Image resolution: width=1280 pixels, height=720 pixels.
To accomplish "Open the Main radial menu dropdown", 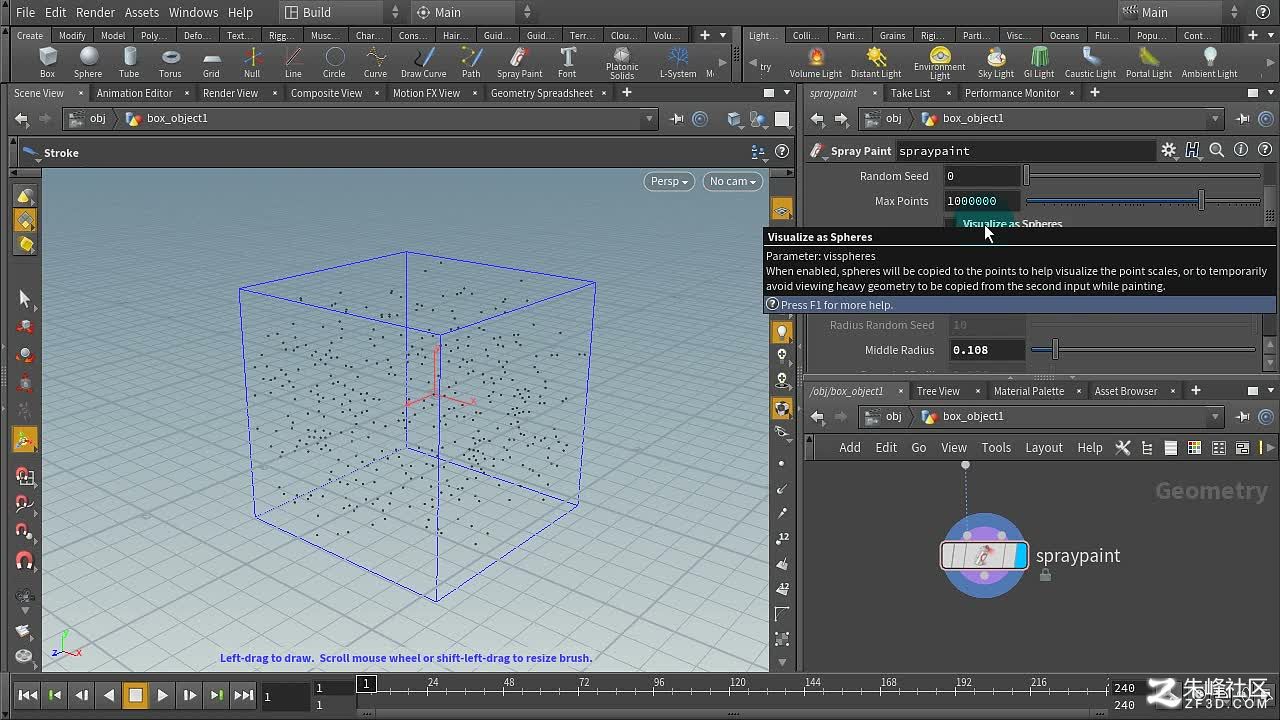I will pyautogui.click(x=475, y=12).
